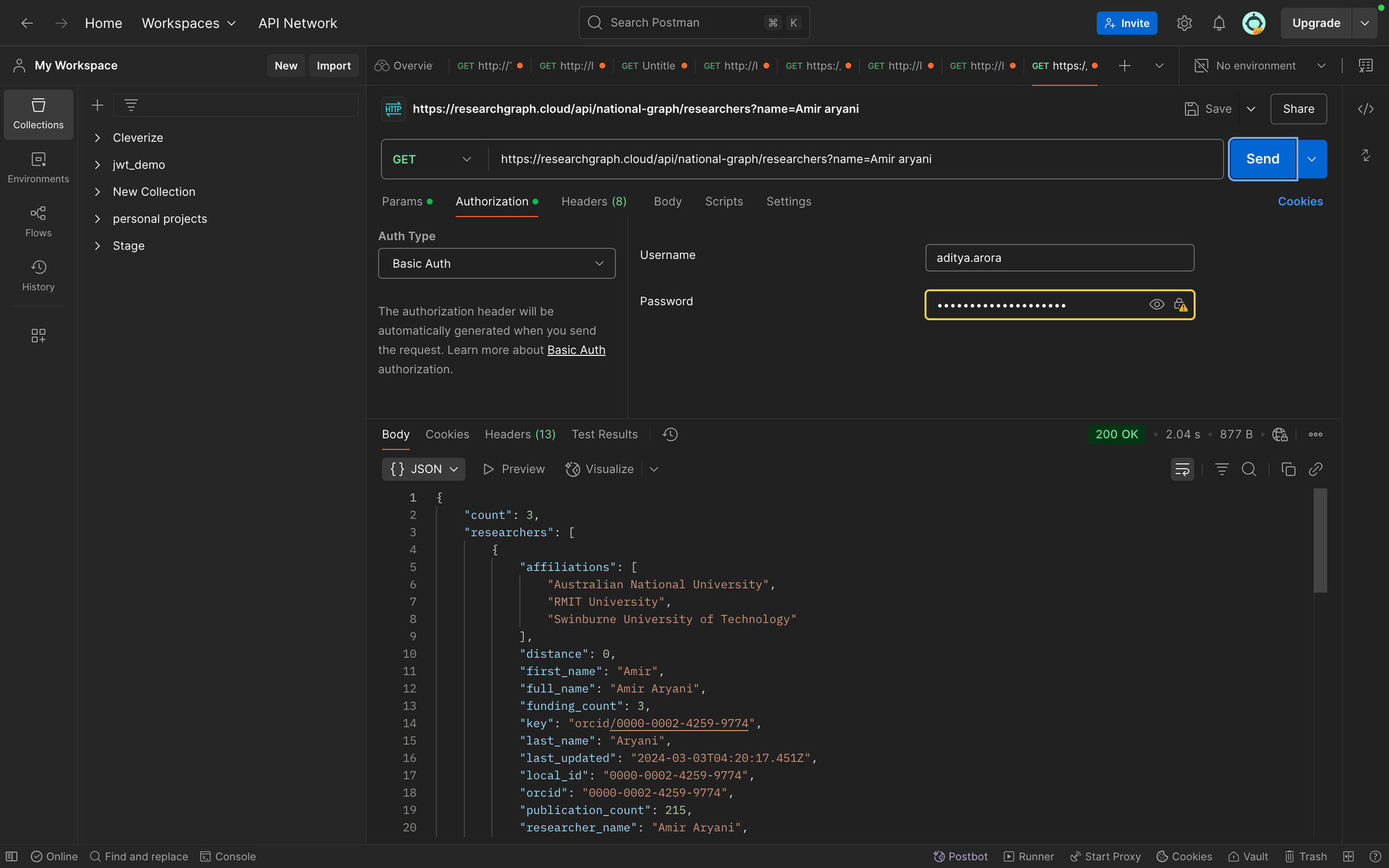Open the Test Results response tab
This screenshot has width=1389, height=868.
[604, 434]
